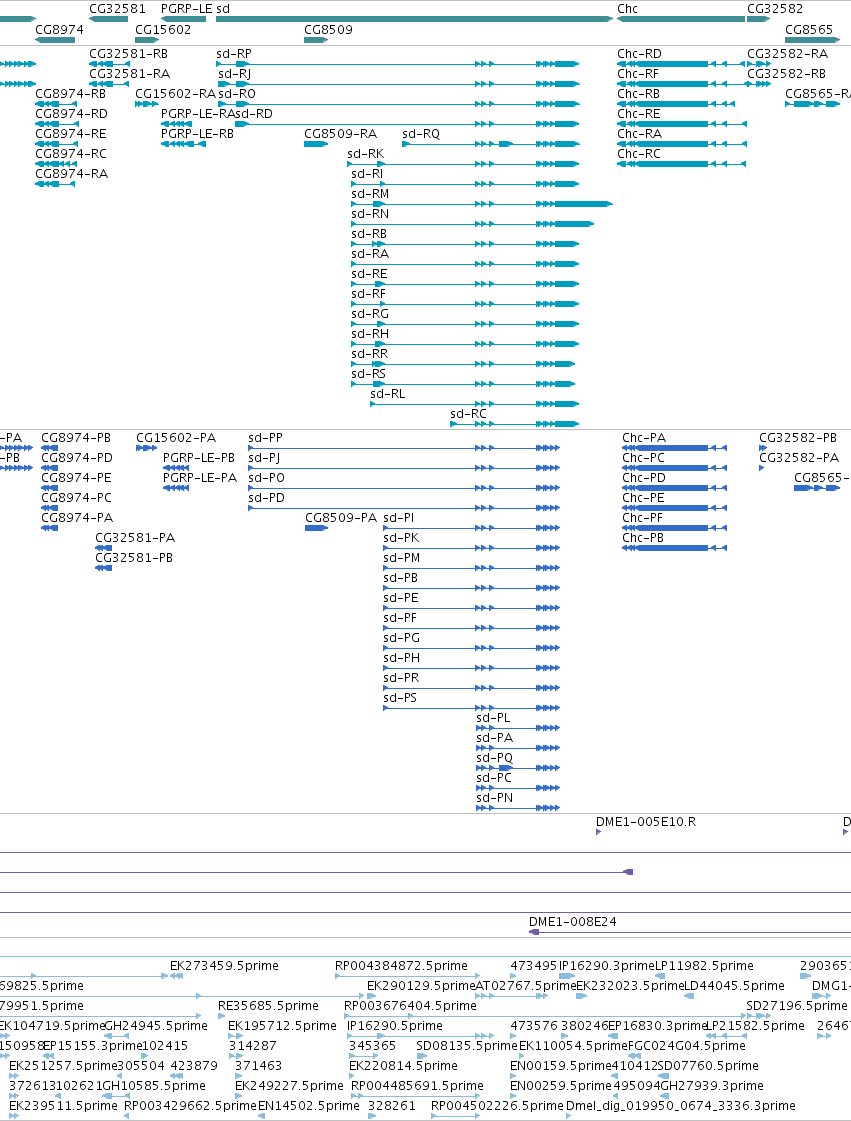Select transcript sd-RB
Viewport: 851px width, 1121px height.
(465, 245)
